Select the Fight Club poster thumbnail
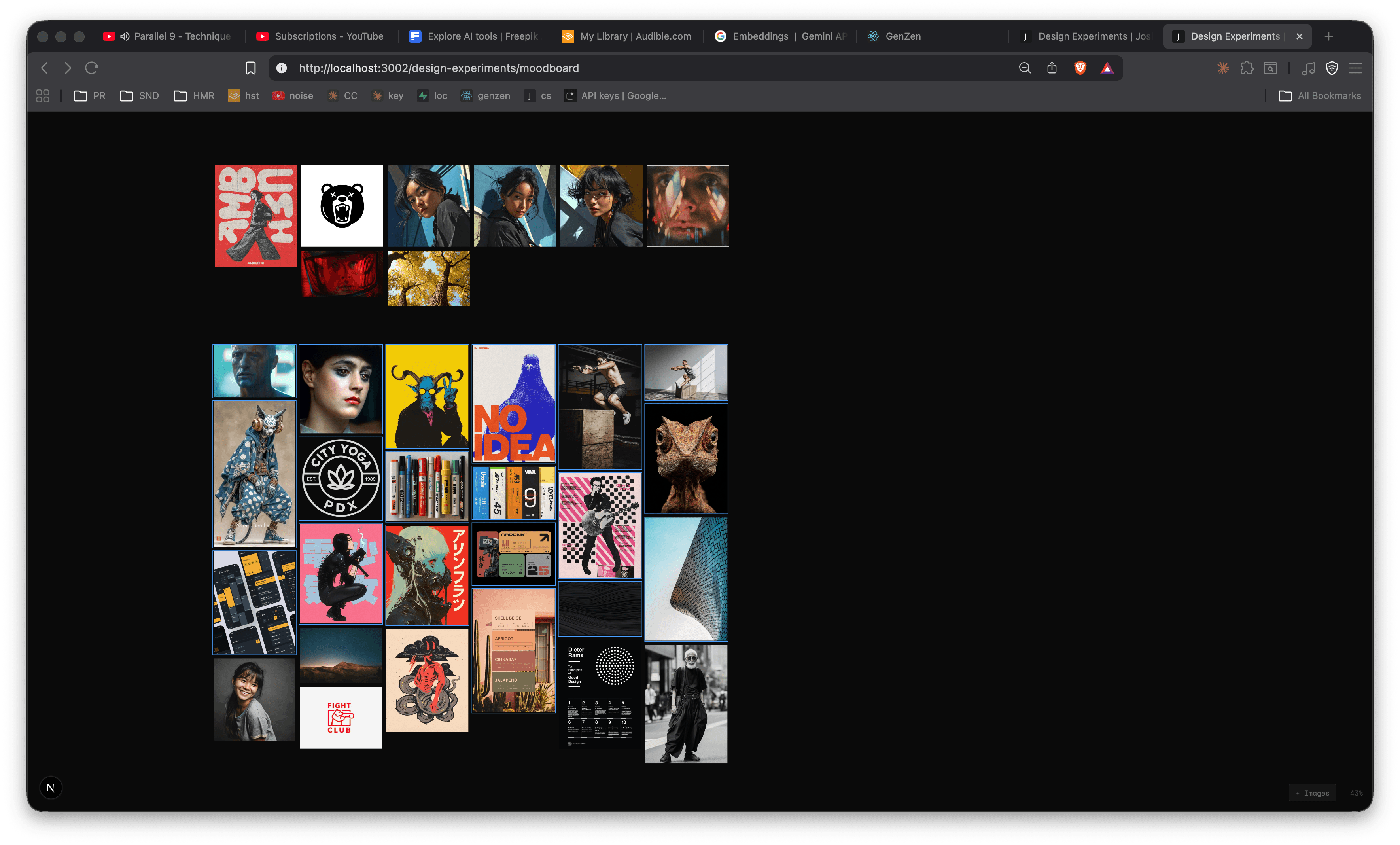Image resolution: width=1400 pixels, height=845 pixels. [x=341, y=718]
